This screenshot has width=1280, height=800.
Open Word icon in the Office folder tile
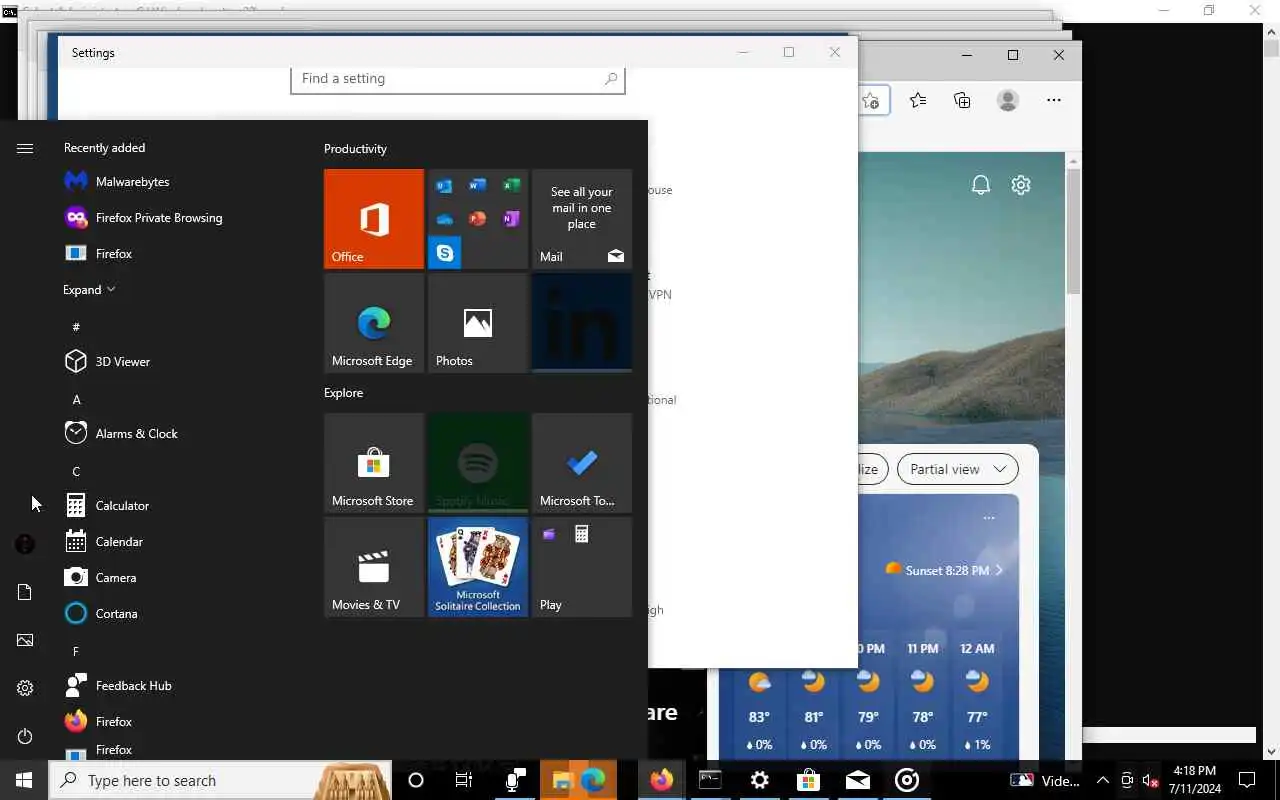point(478,186)
